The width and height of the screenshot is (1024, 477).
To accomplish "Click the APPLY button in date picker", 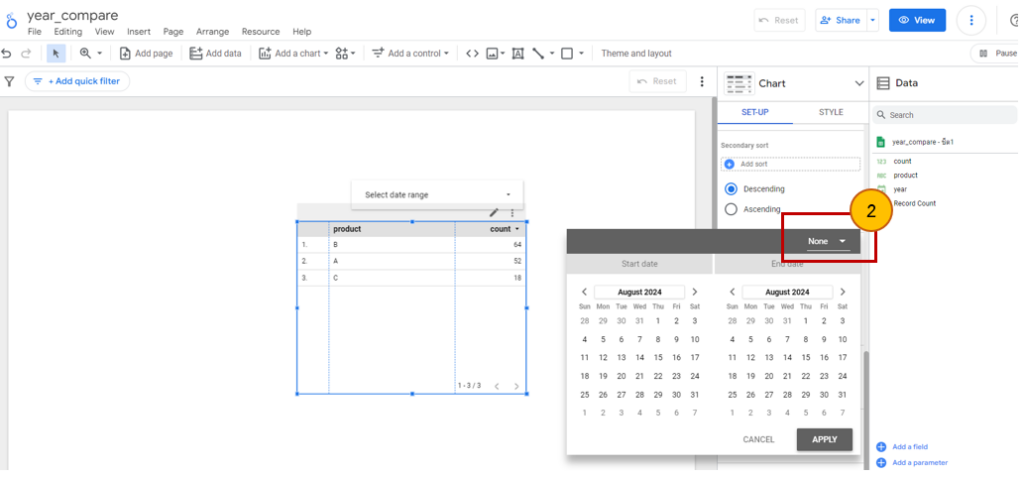I will (x=824, y=439).
